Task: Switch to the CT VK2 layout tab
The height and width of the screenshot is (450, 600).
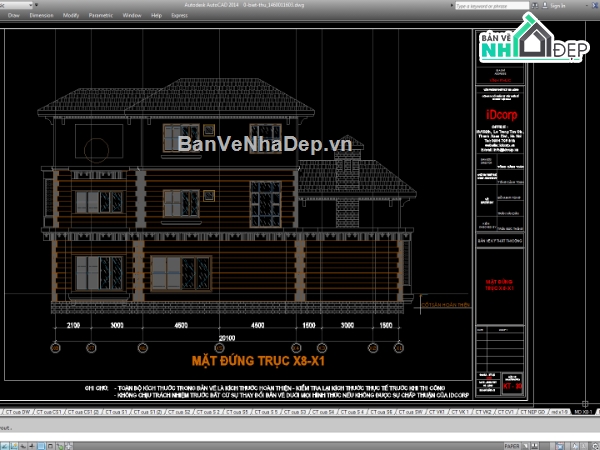Action: click(x=483, y=412)
